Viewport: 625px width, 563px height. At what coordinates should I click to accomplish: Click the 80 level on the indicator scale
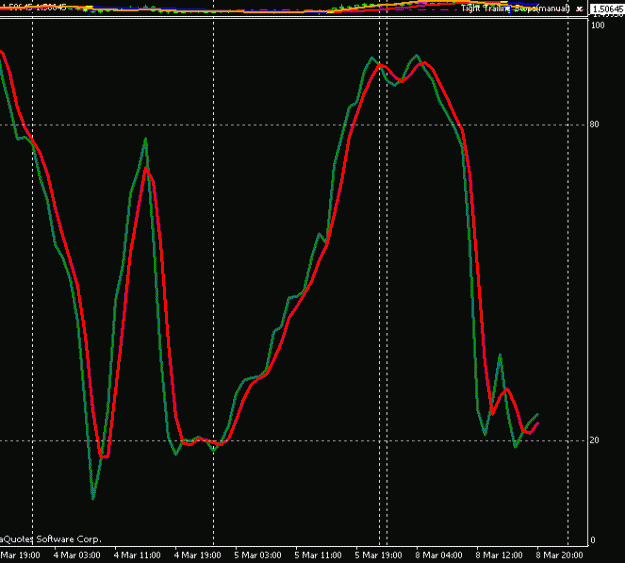pyautogui.click(x=594, y=124)
